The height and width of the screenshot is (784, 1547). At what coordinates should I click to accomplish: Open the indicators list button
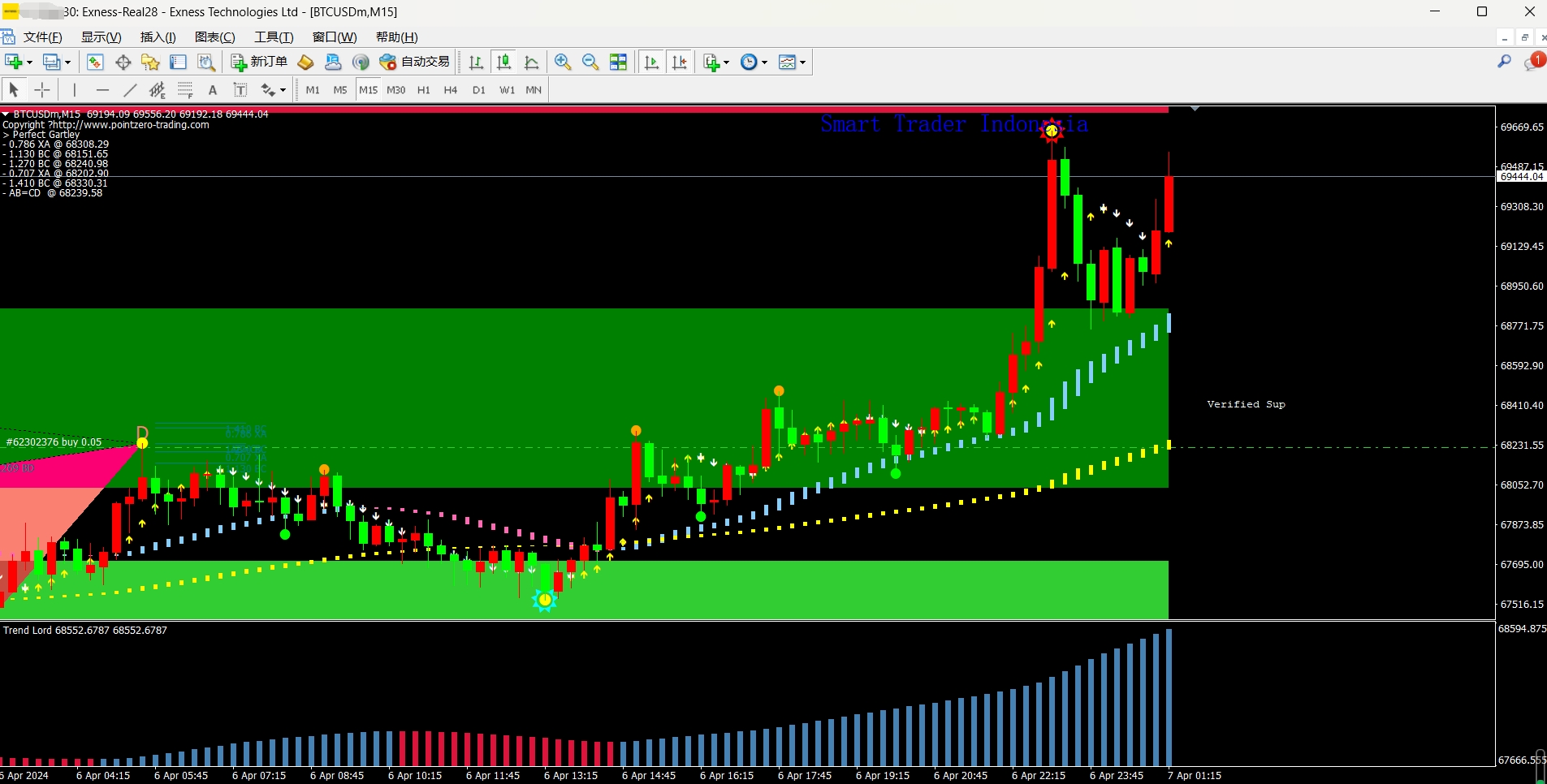pos(711,62)
